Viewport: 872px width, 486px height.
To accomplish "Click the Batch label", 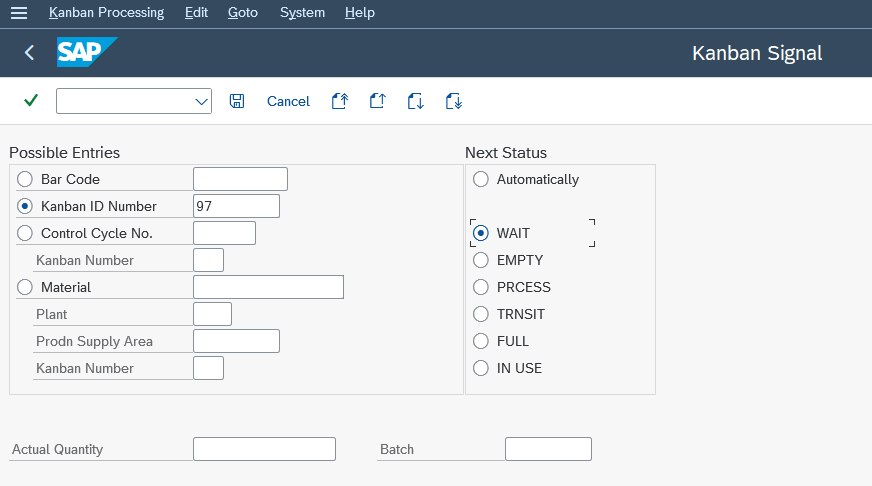I will 397,449.
